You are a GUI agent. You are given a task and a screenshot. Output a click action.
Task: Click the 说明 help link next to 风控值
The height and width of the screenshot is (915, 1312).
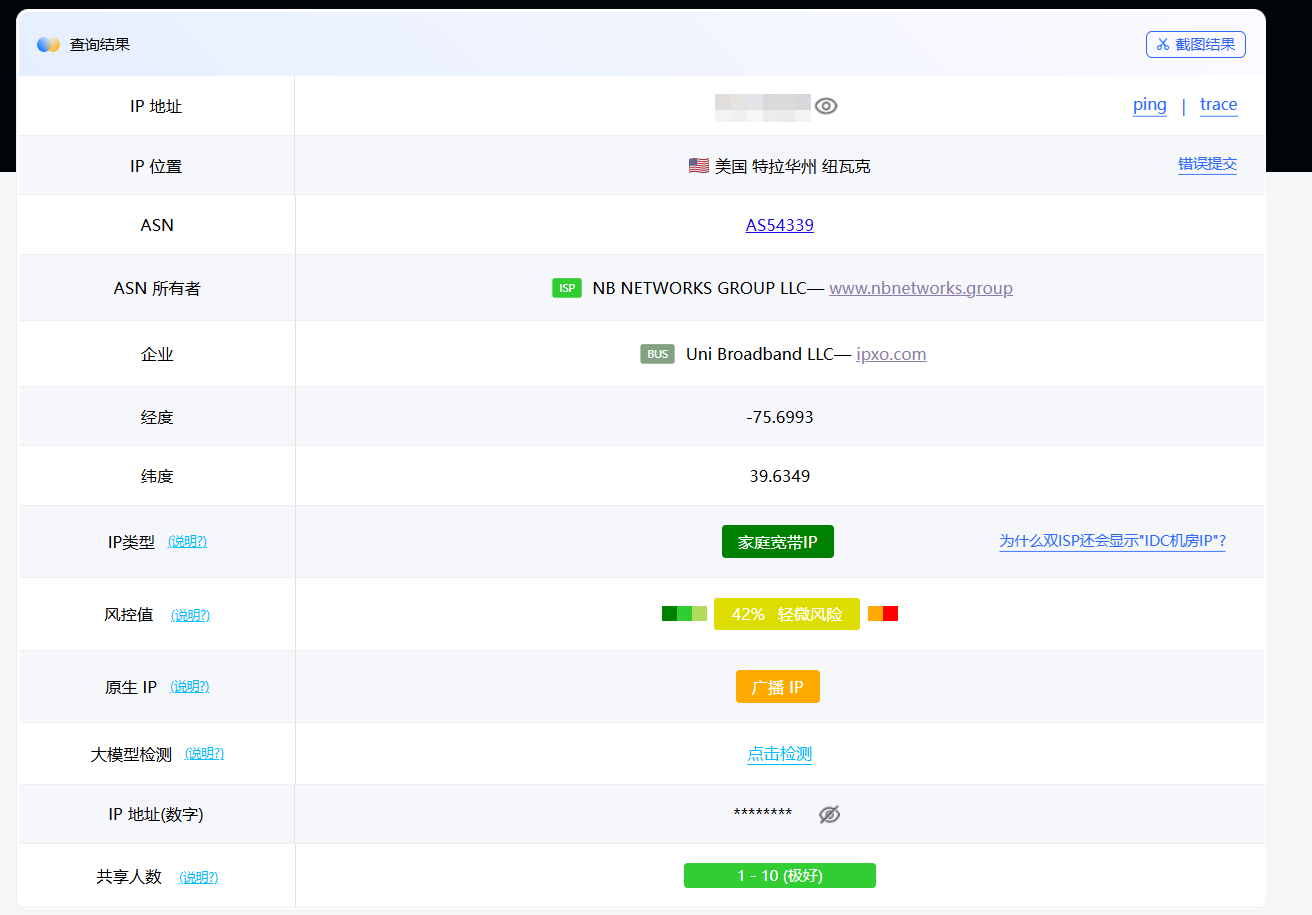click(190, 615)
